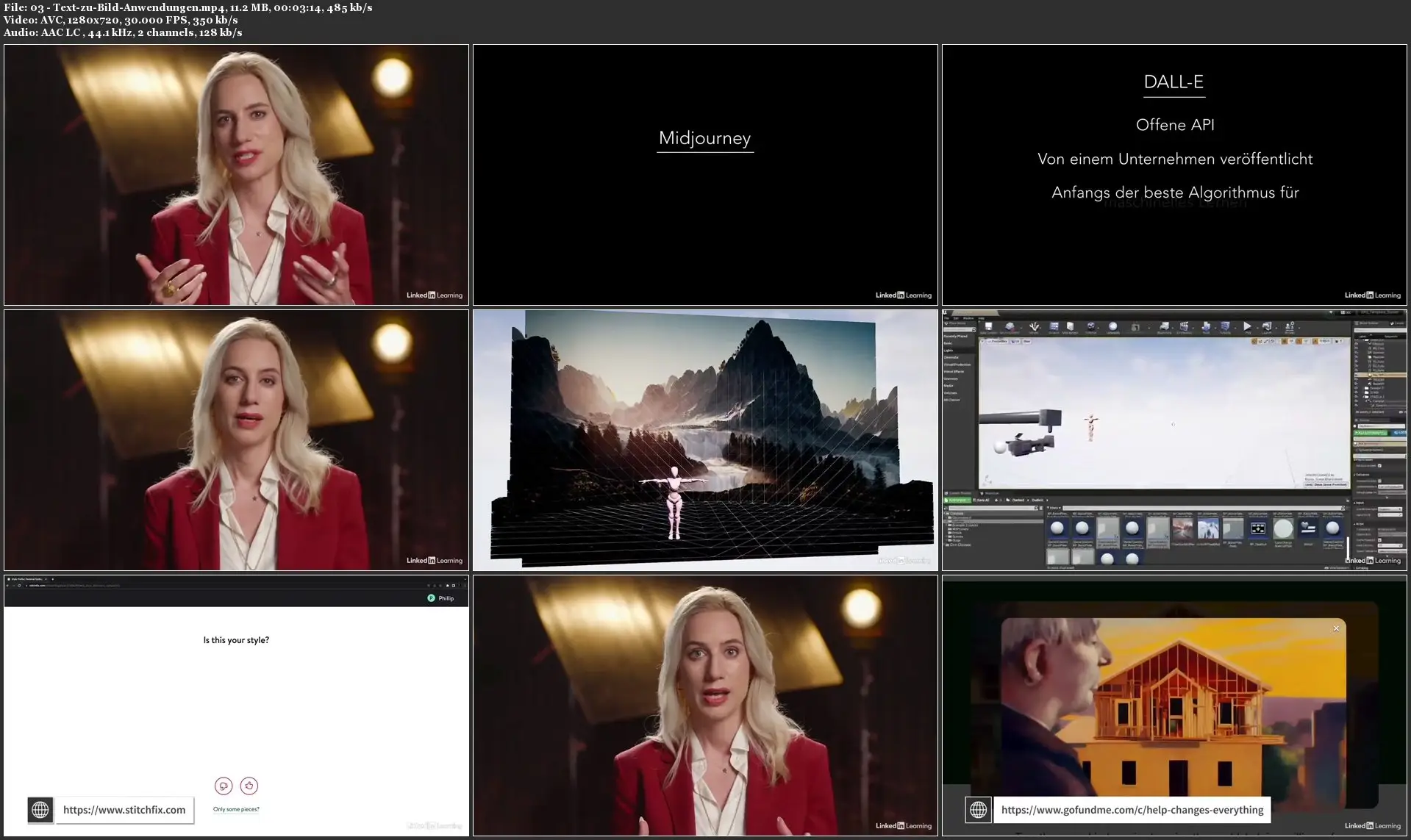This screenshot has height=840, width=1411.
Task: Click the Build icon in Unreal toolbar
Action: (1206, 327)
